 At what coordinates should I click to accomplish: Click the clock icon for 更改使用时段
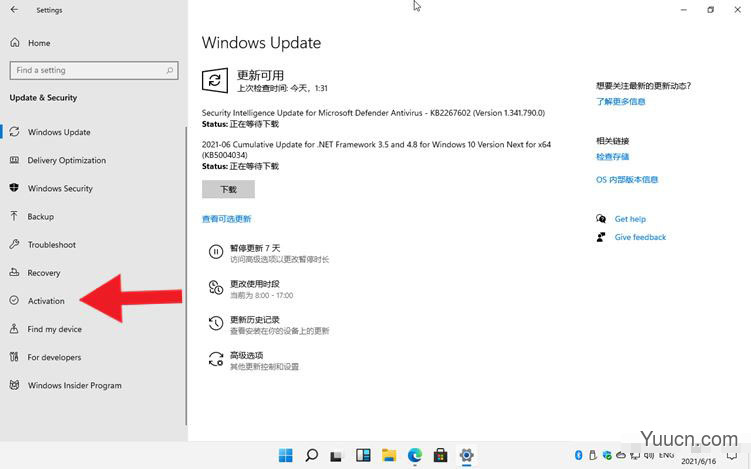point(216,287)
